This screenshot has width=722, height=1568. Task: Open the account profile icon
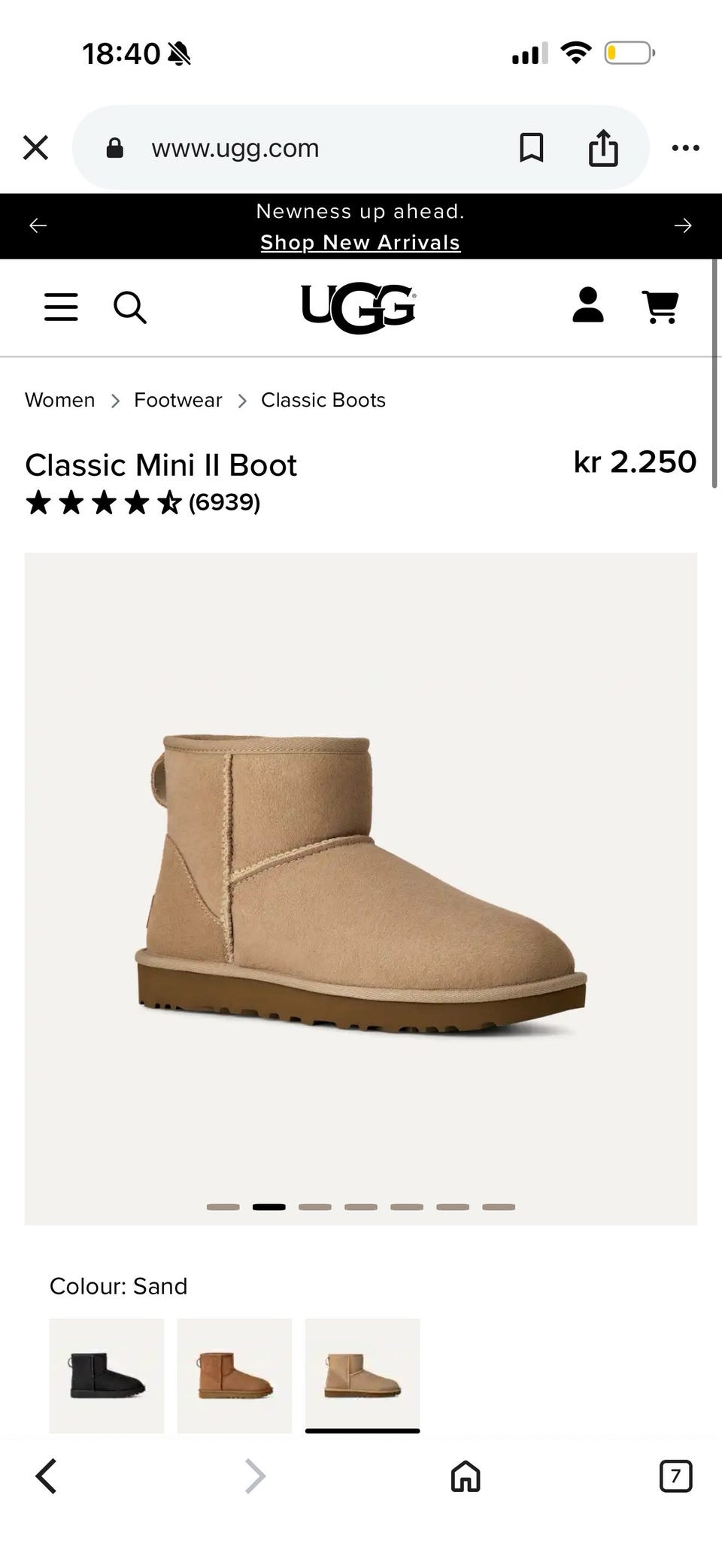point(588,305)
